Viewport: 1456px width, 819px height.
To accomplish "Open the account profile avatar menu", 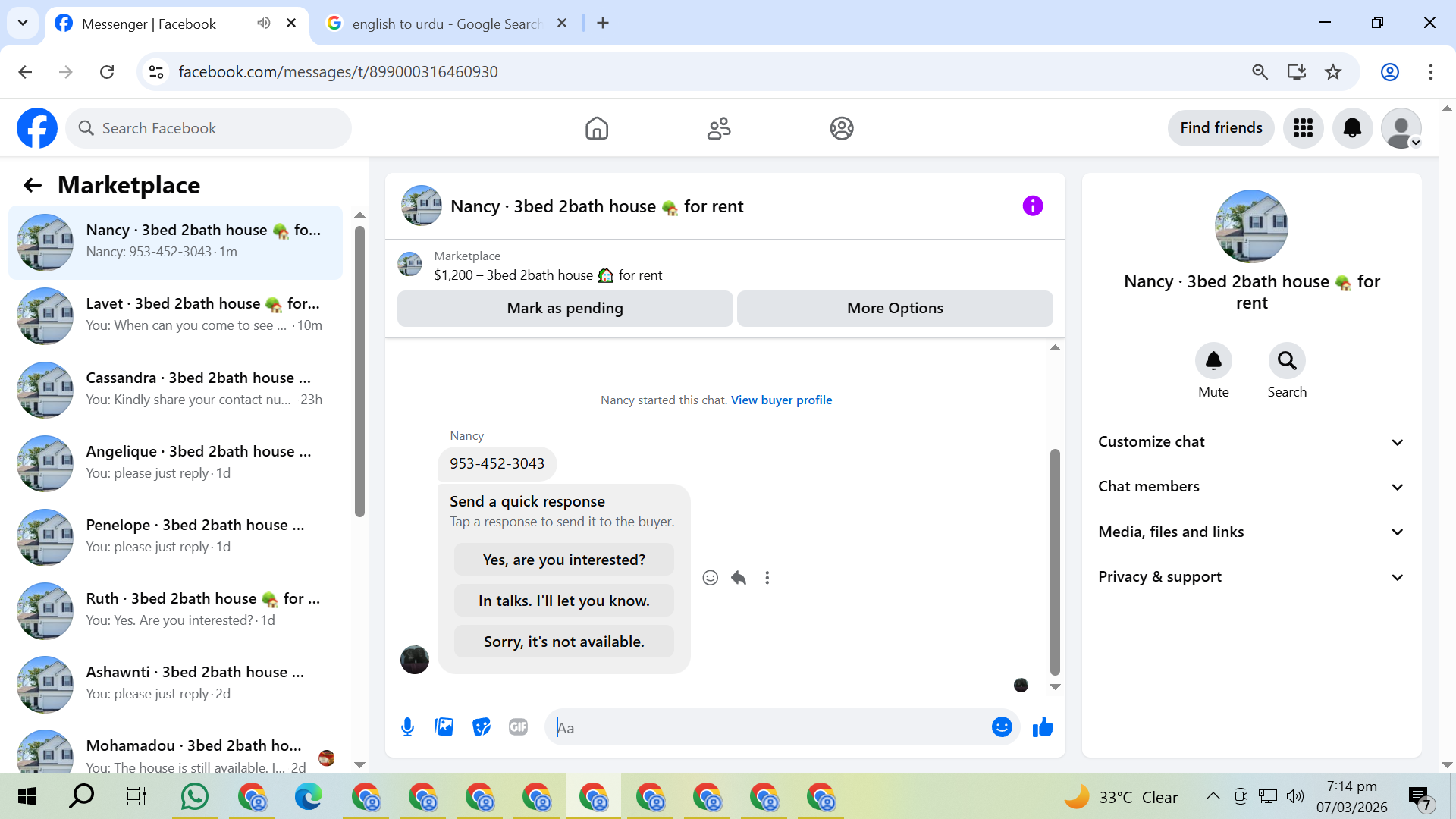I will 1401,128.
